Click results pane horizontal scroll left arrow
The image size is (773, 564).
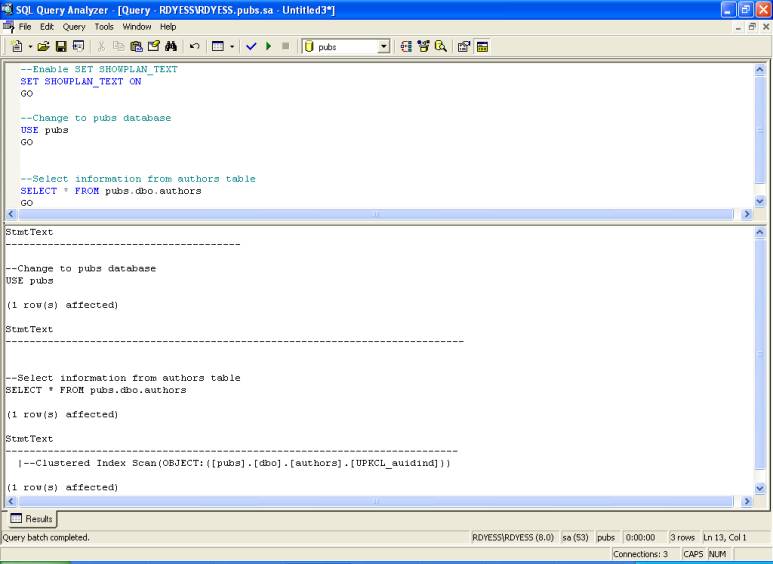pyautogui.click(x=11, y=501)
